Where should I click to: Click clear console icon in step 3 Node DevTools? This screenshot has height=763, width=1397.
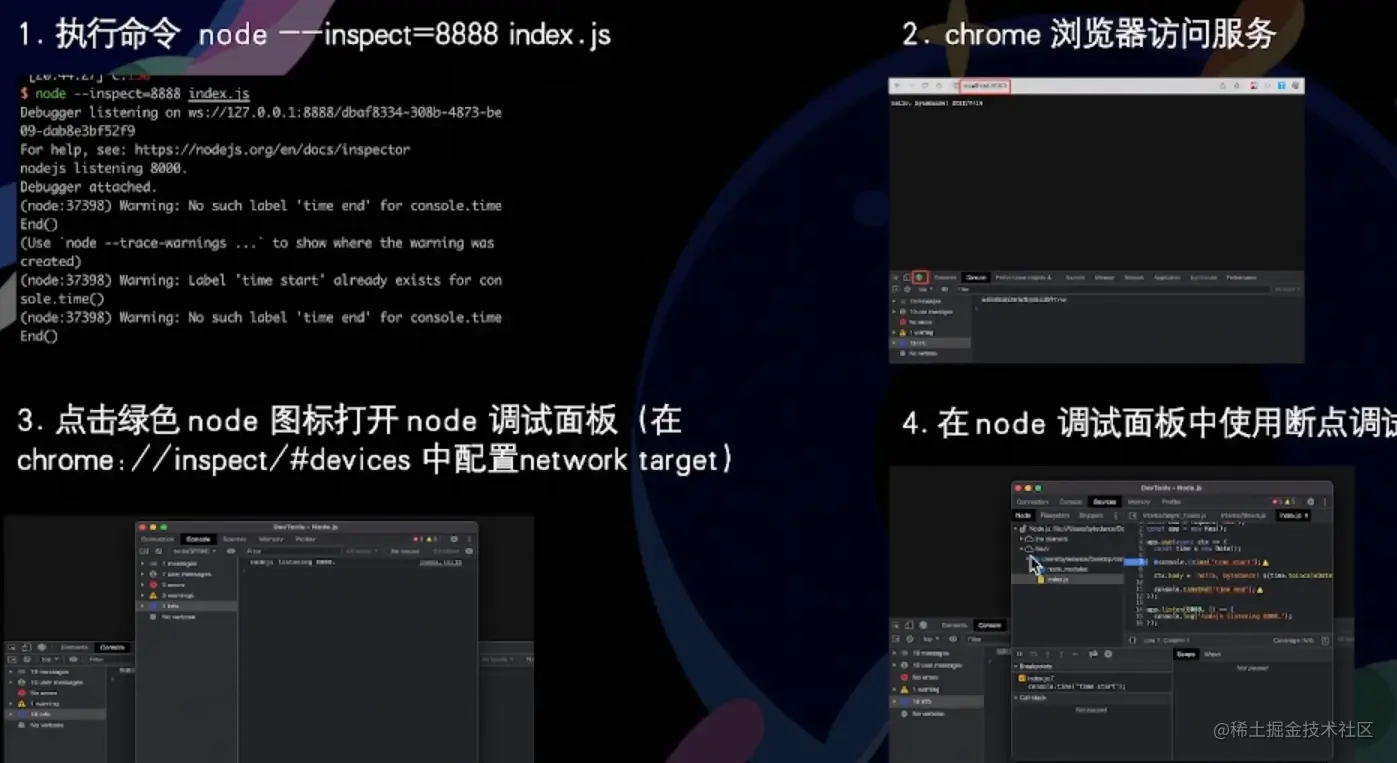158,551
